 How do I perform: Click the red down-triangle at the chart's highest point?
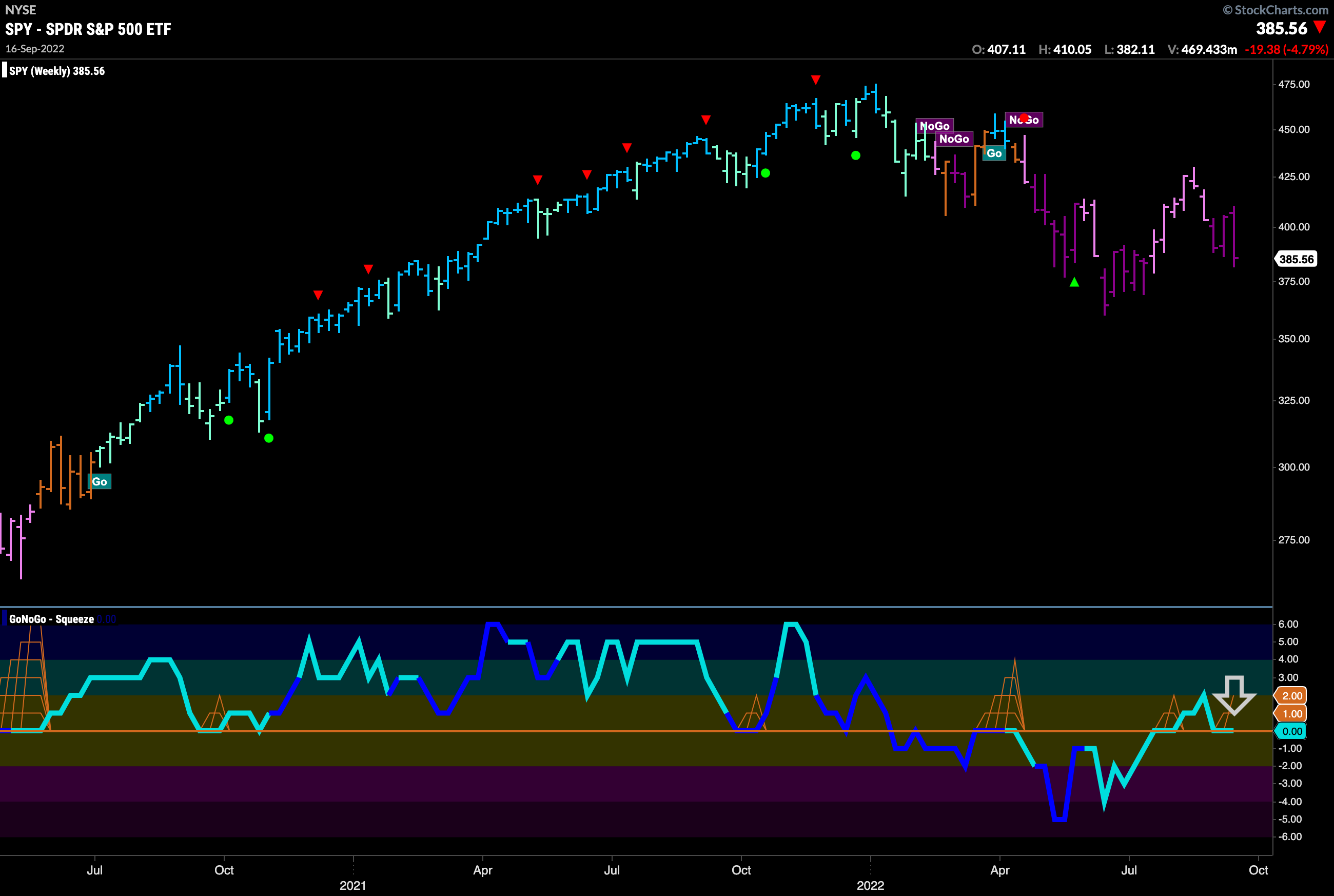click(816, 80)
